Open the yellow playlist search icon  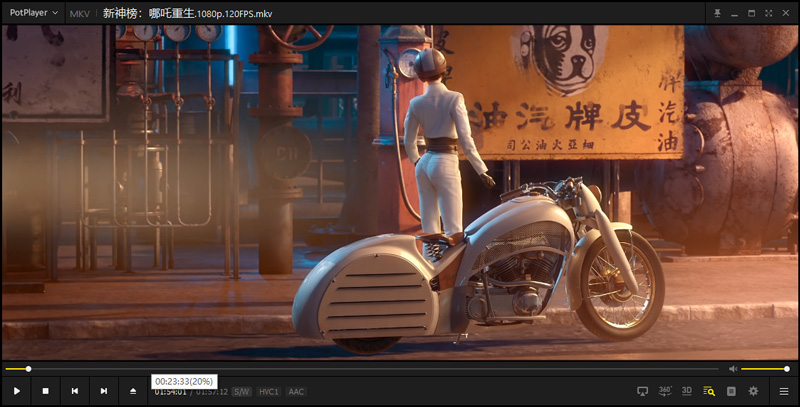click(x=709, y=391)
